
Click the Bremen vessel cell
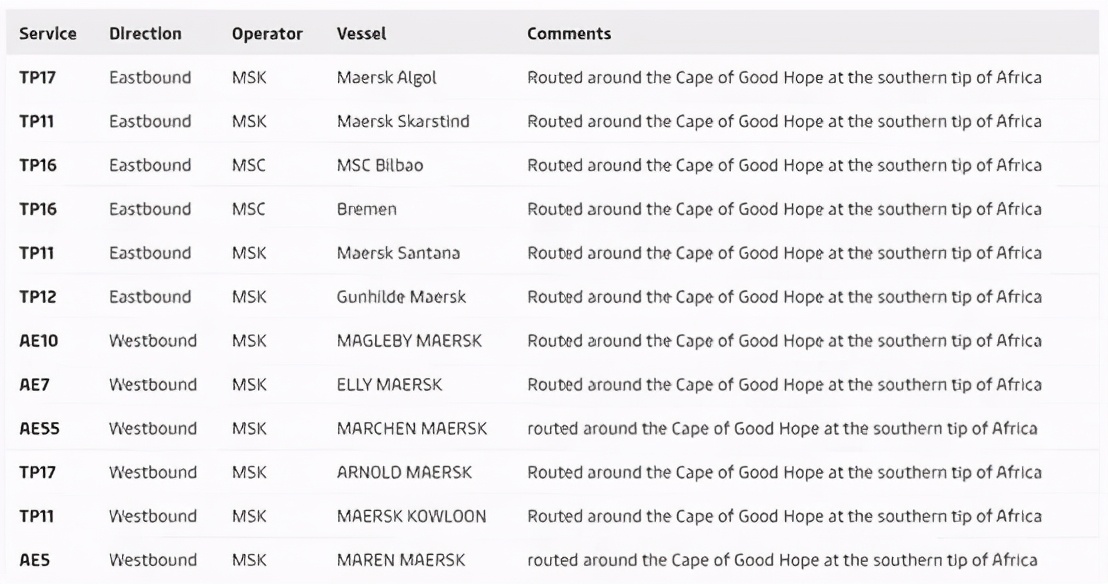tap(367, 210)
